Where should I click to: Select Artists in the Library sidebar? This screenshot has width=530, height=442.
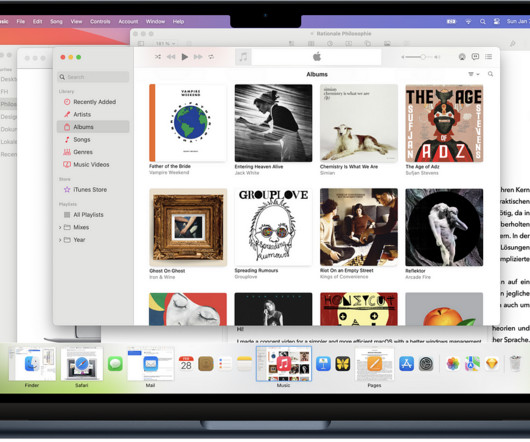tap(93, 114)
